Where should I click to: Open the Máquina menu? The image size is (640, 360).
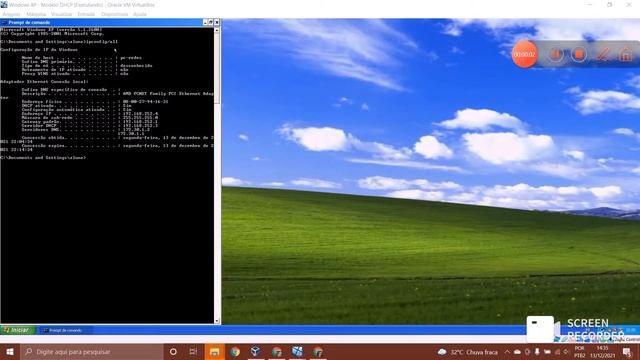(x=36, y=14)
